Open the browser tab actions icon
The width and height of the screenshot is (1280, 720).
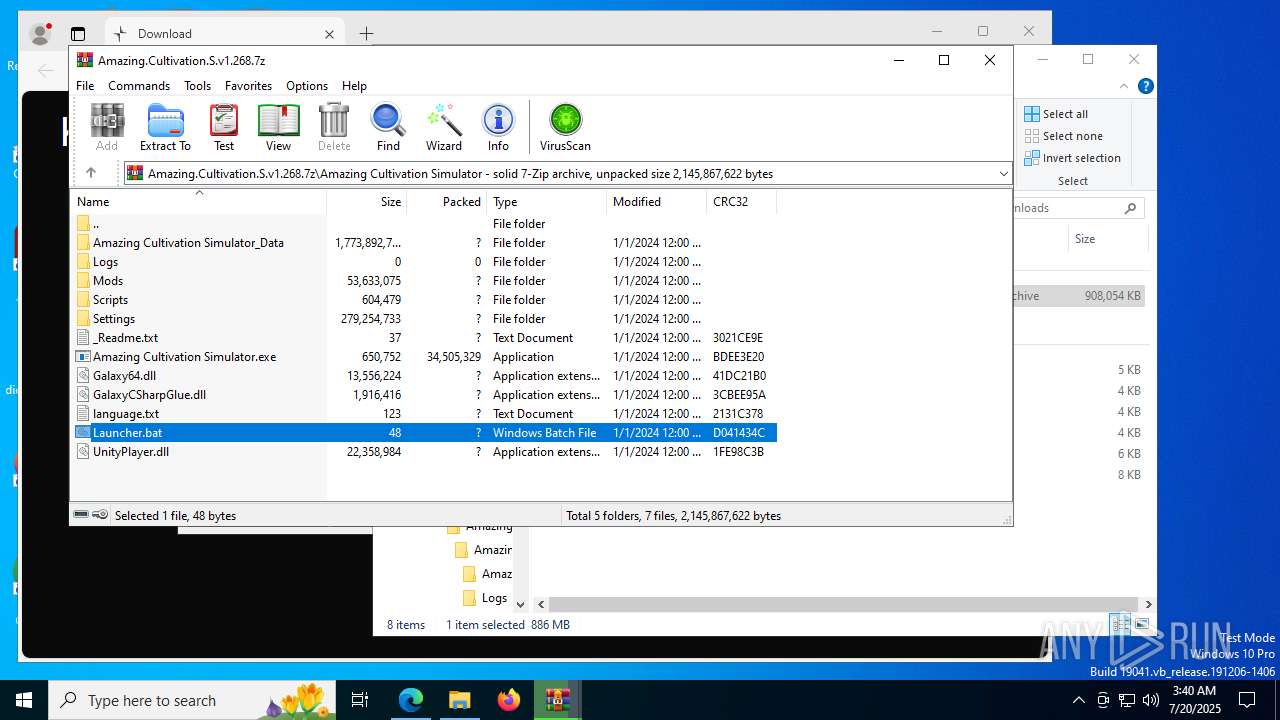pos(78,34)
